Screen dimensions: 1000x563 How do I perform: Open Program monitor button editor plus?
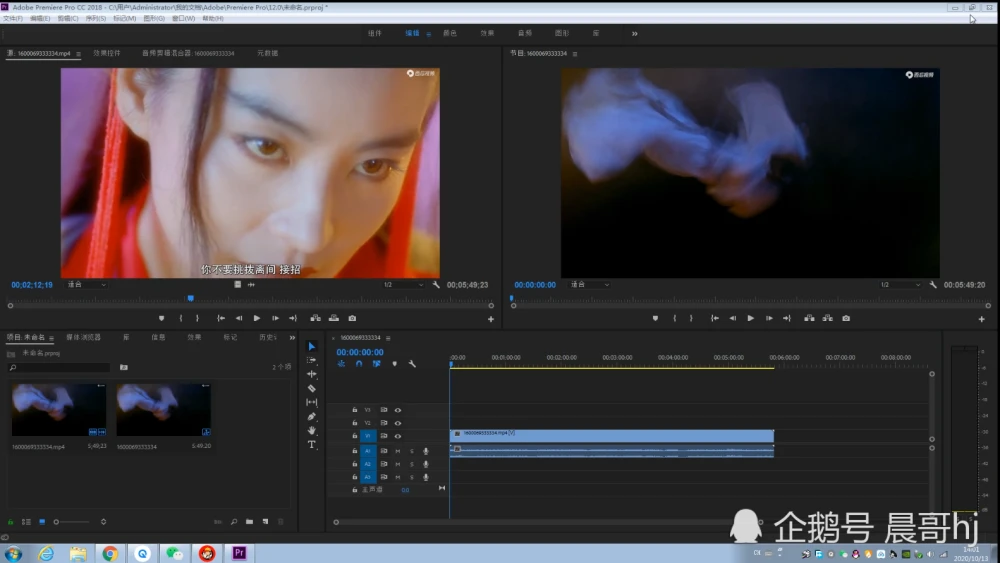pyautogui.click(x=982, y=319)
